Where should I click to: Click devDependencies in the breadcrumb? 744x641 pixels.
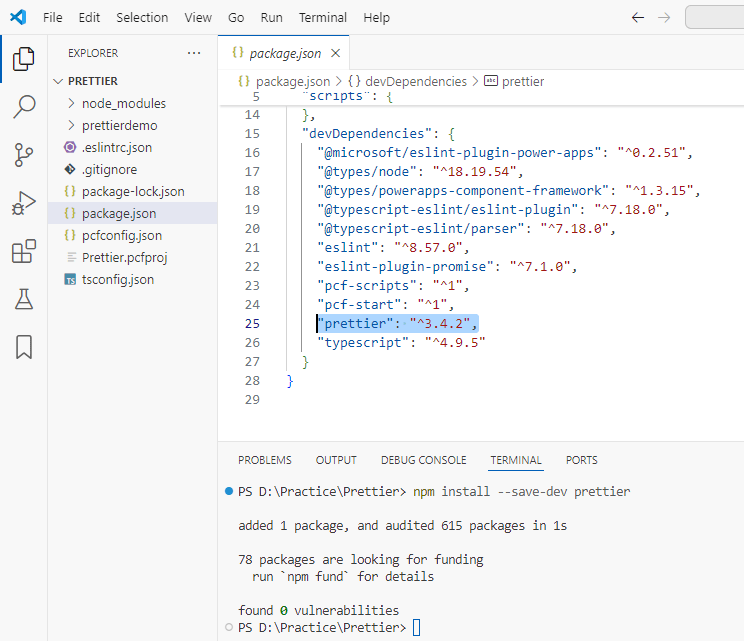click(415, 81)
